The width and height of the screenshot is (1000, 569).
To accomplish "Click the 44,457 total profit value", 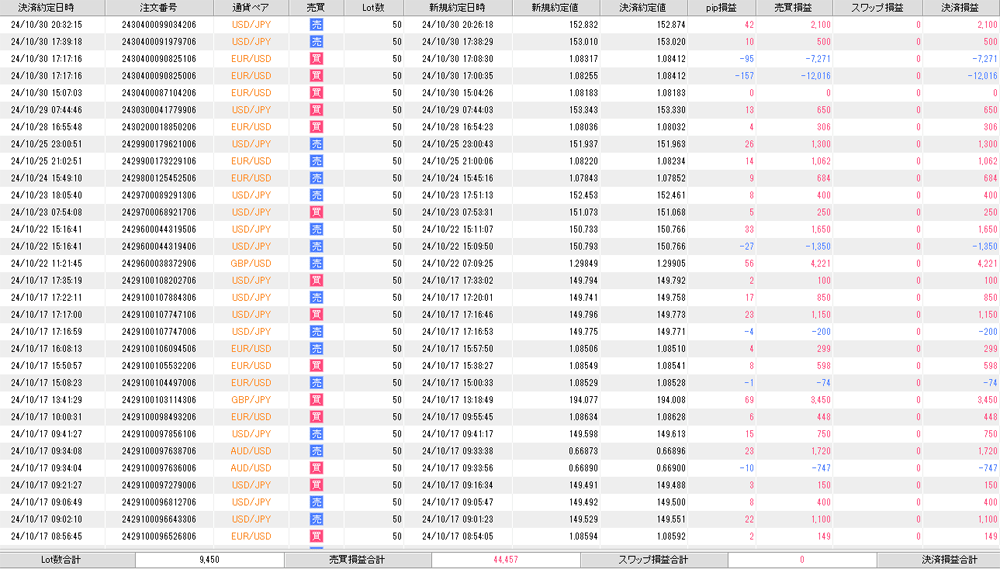I will pos(505,560).
